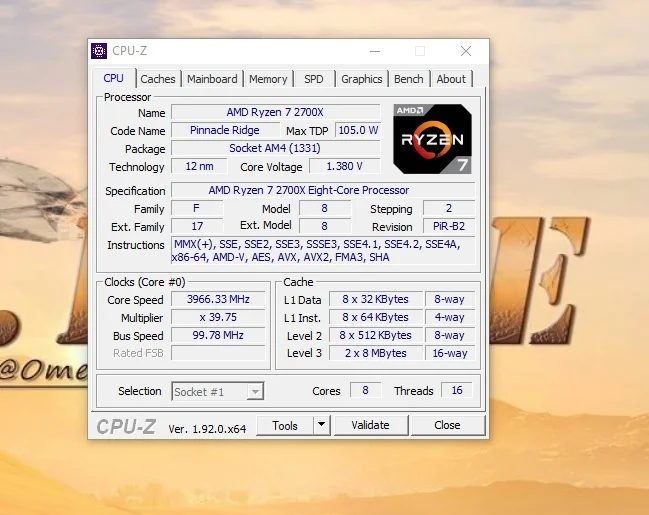Click the Core Speed value 3966.33 MHz
Screen dimensions: 649x515
pyautogui.click(x=218, y=299)
